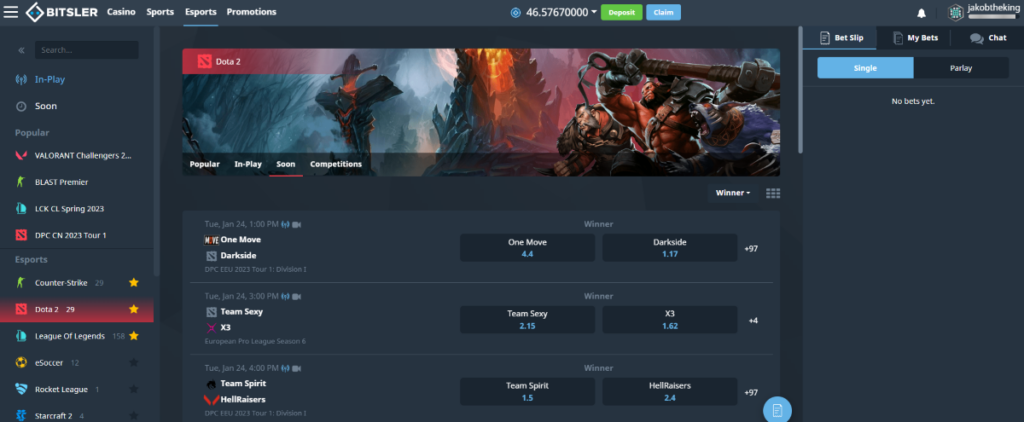Viewport: 1024px width, 422px height.
Task: Open floating bet slip button
Action: click(777, 410)
